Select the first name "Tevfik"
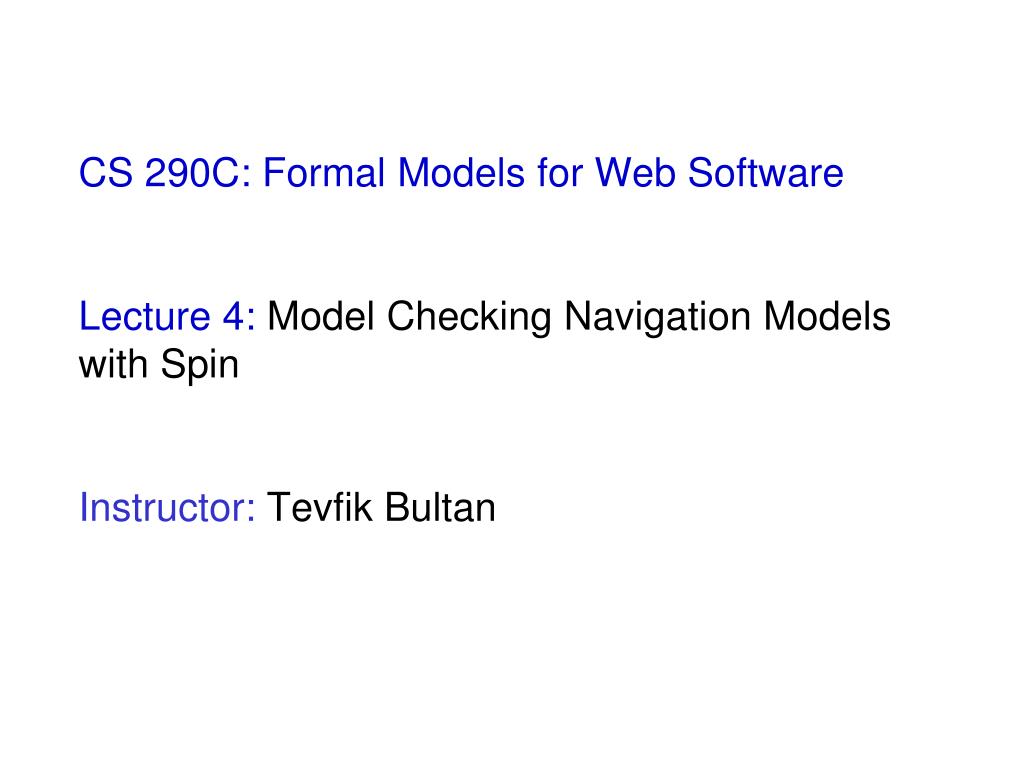The height and width of the screenshot is (768, 1024). (x=319, y=507)
